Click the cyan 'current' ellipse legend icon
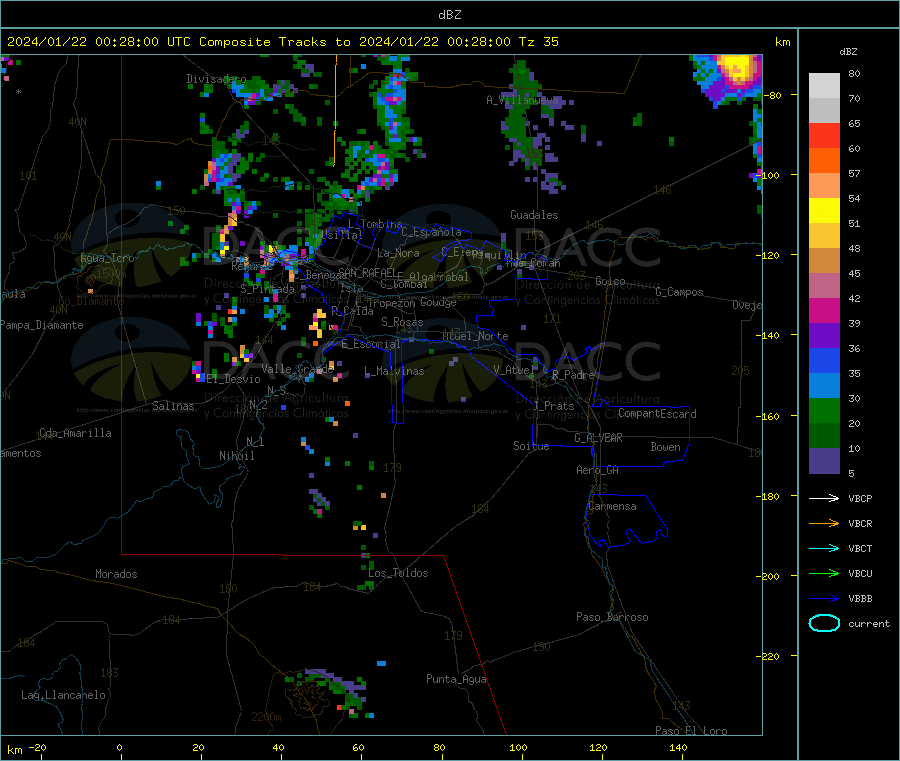 tap(824, 623)
